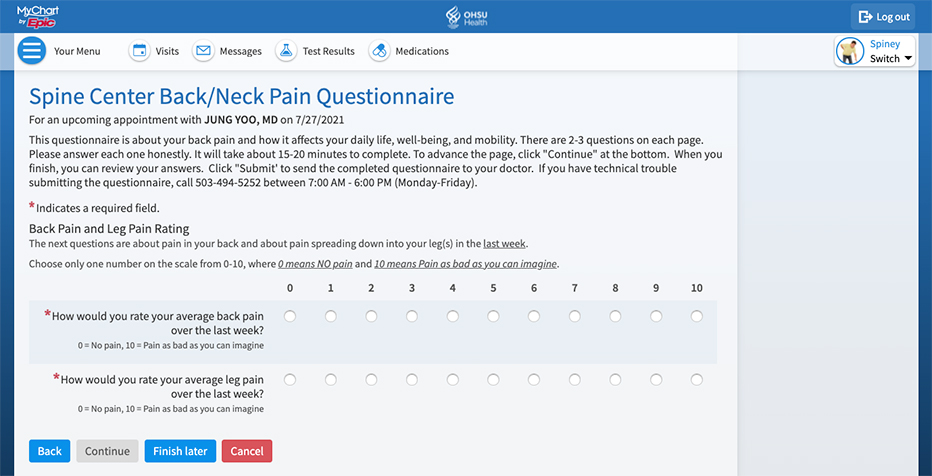Select 5 for average back pain
The image size is (932, 476).
(493, 316)
